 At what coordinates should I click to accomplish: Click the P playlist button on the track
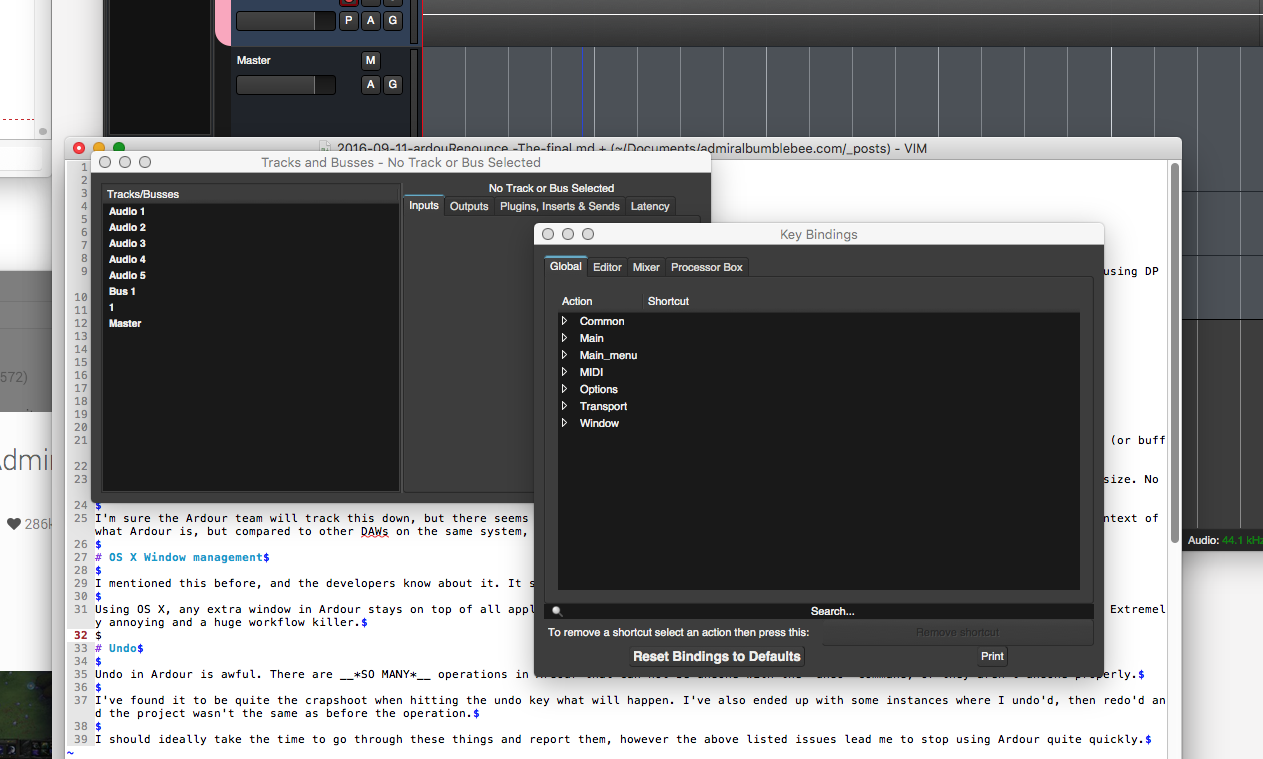pyautogui.click(x=349, y=21)
